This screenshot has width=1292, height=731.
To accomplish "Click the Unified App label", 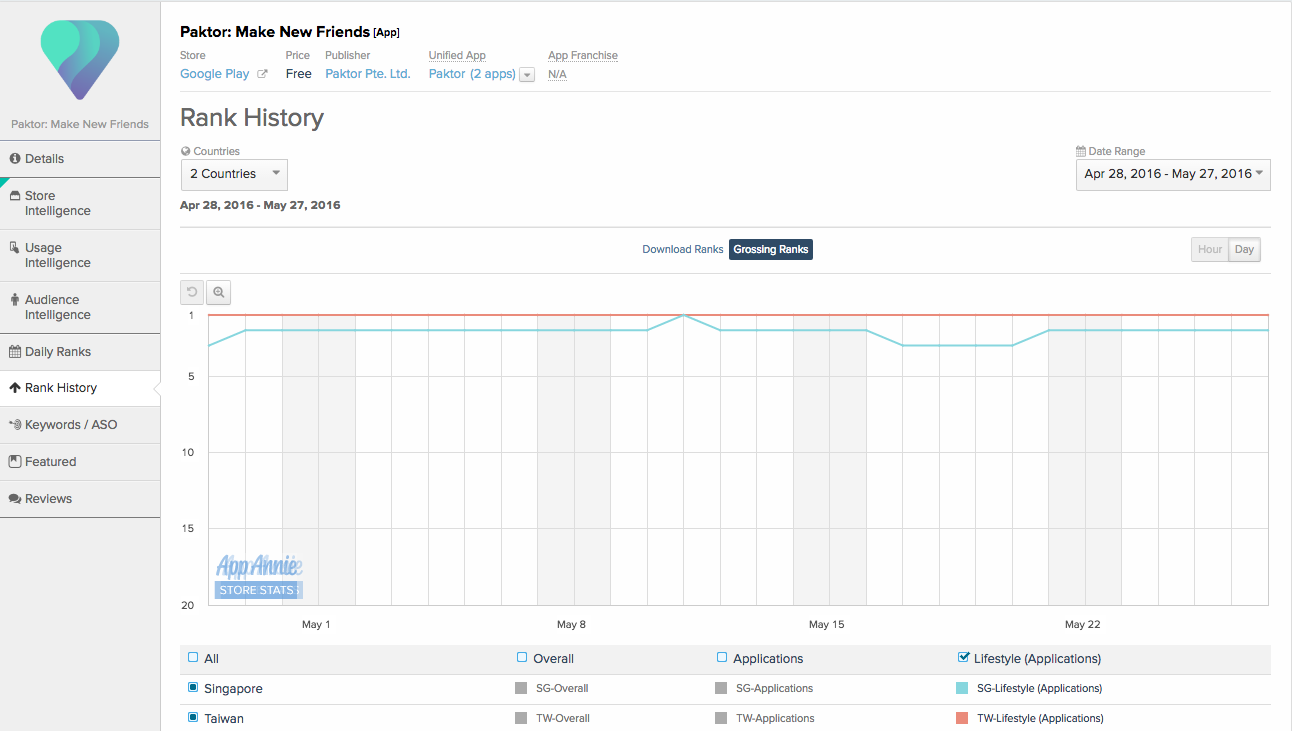I will [457, 56].
